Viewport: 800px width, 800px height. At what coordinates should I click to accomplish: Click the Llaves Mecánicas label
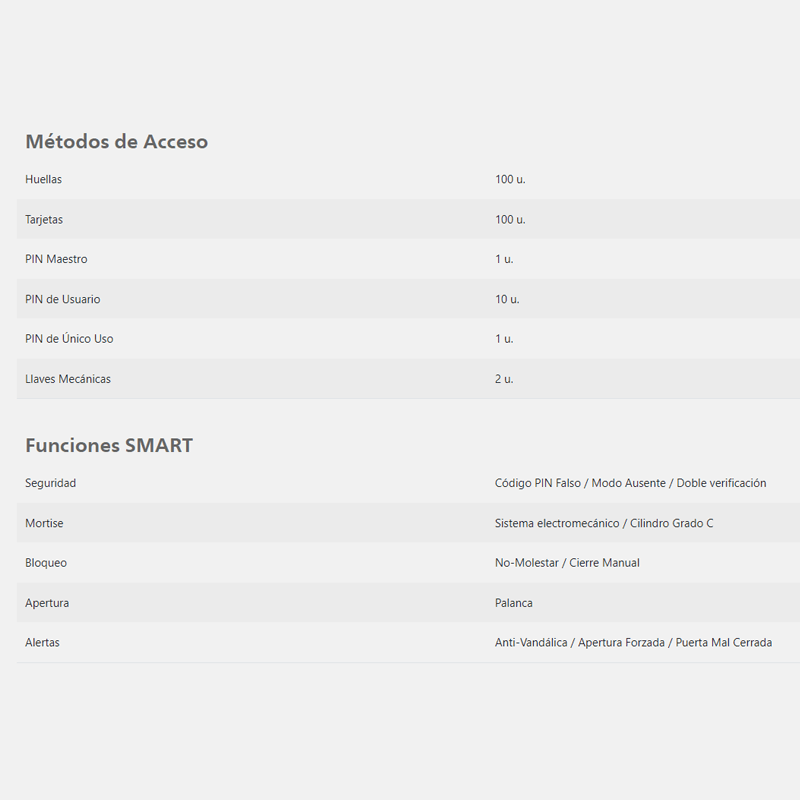(x=68, y=379)
